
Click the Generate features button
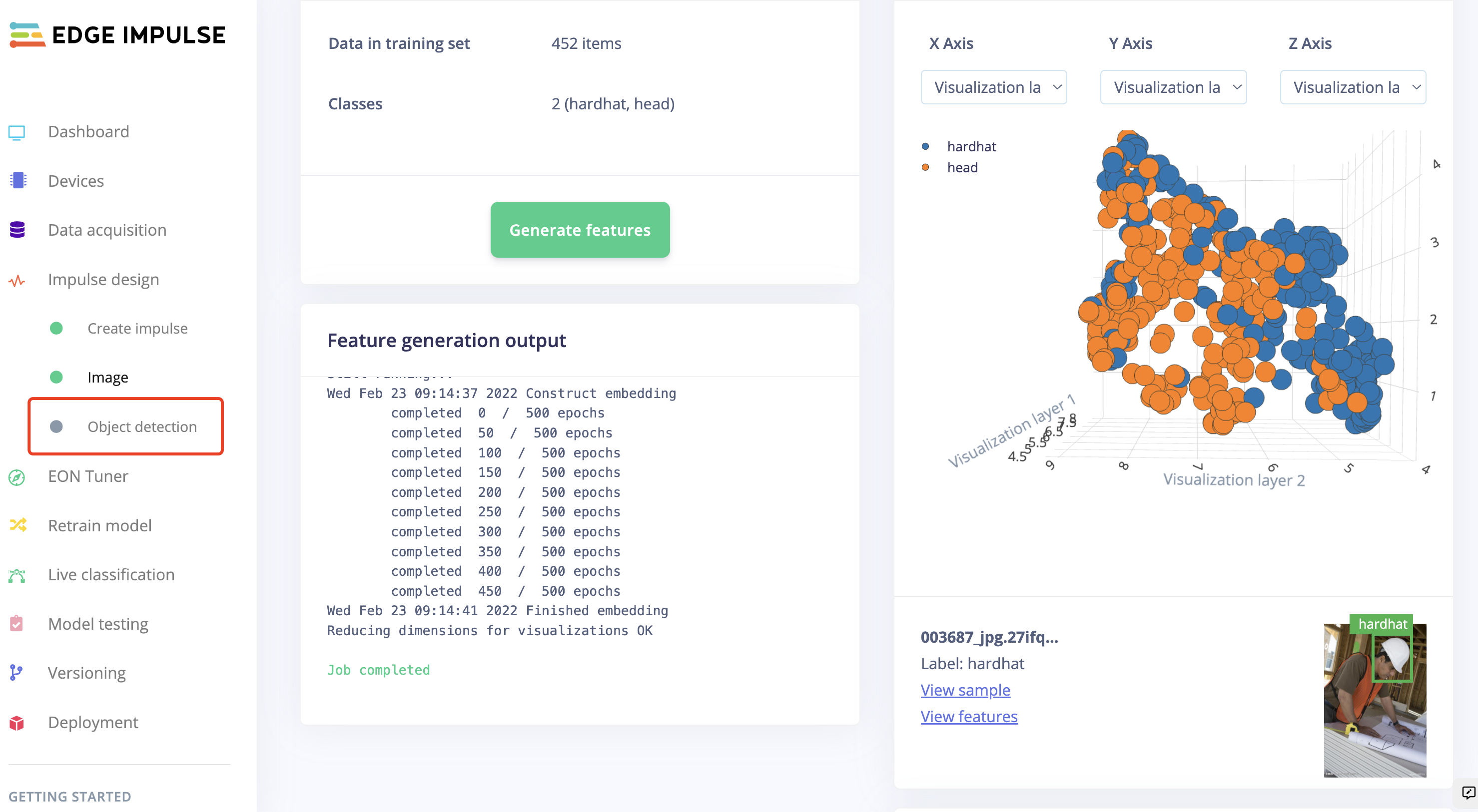(580, 229)
